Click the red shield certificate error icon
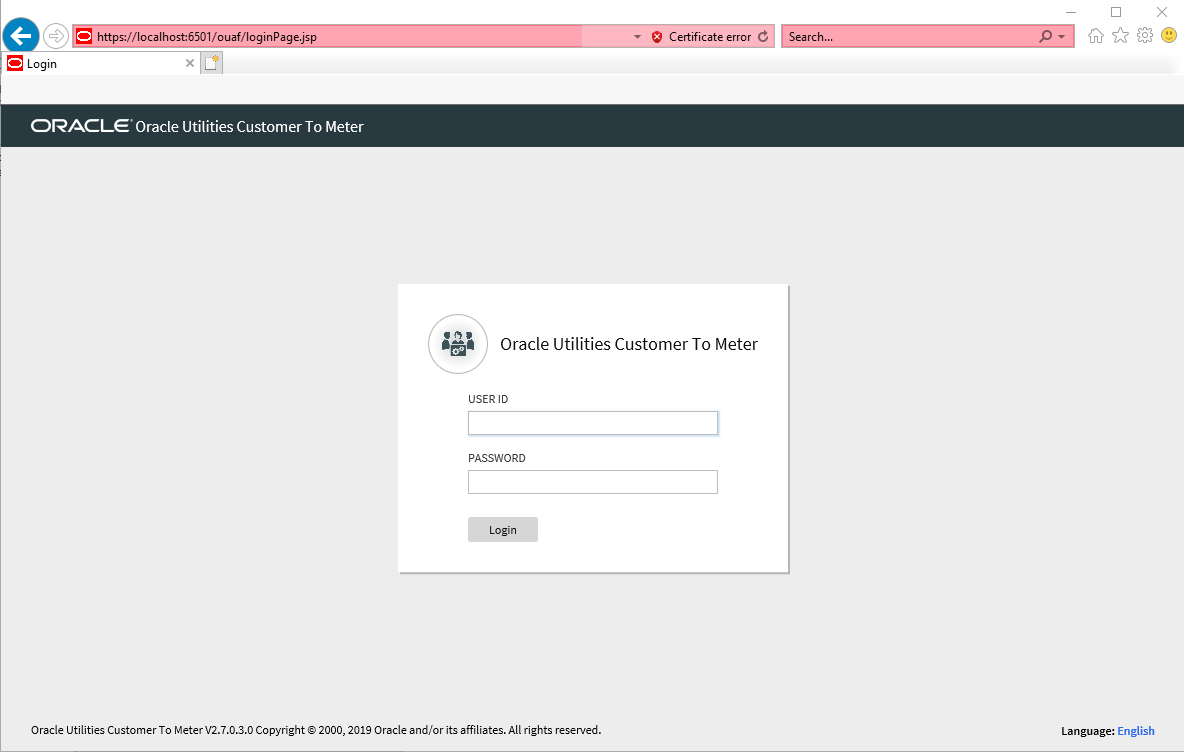Screen dimensions: 1184x752 click(x=657, y=37)
